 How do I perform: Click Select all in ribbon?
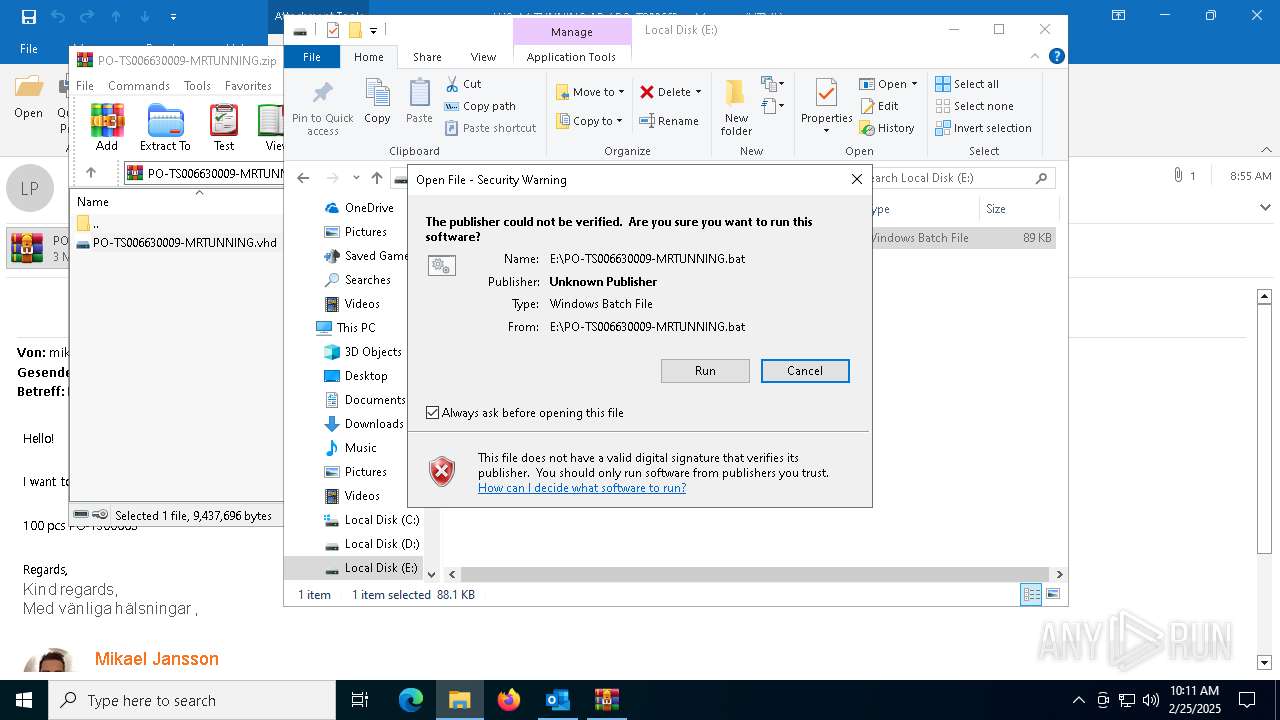tap(967, 84)
